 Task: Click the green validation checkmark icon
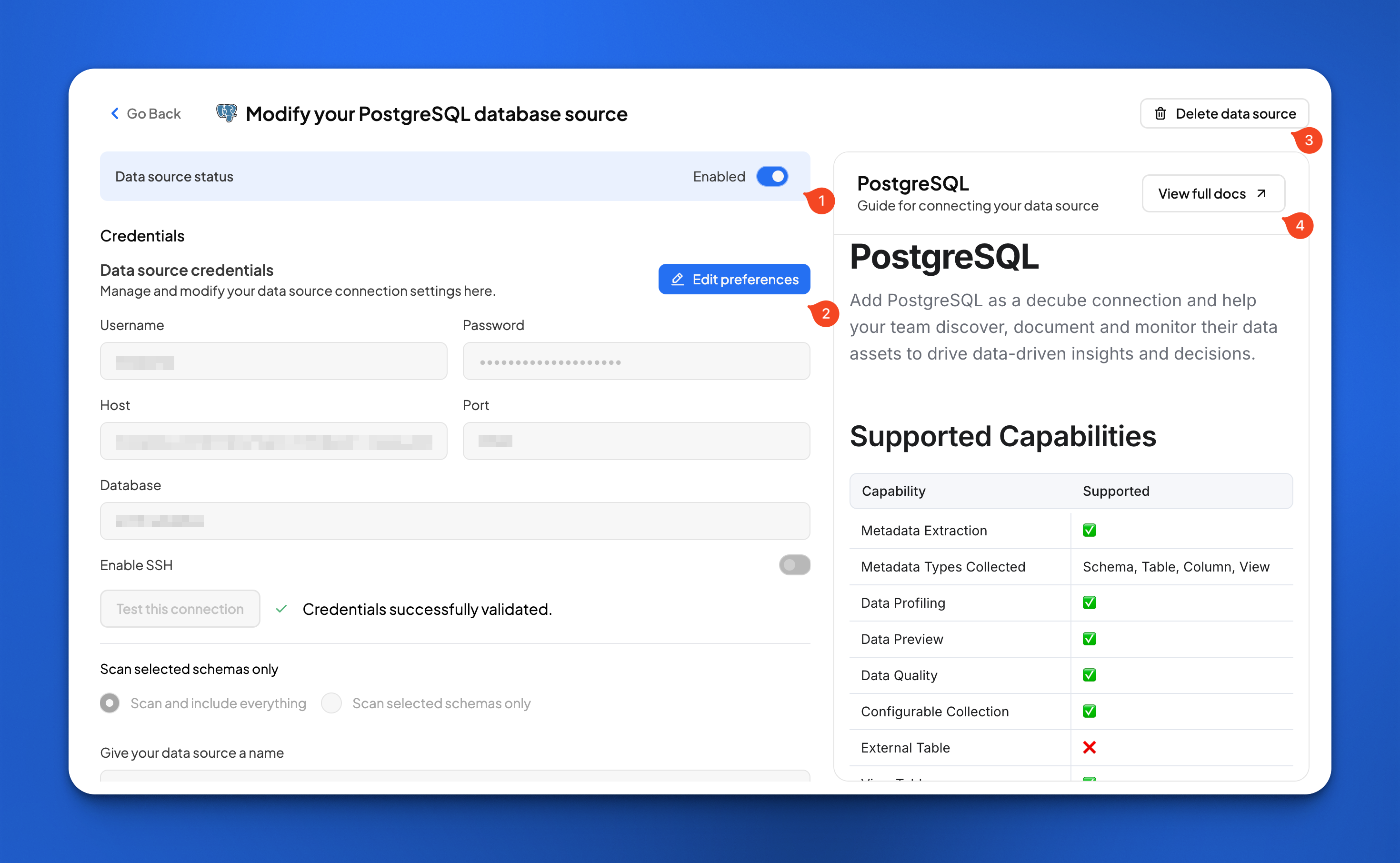pyautogui.click(x=281, y=609)
